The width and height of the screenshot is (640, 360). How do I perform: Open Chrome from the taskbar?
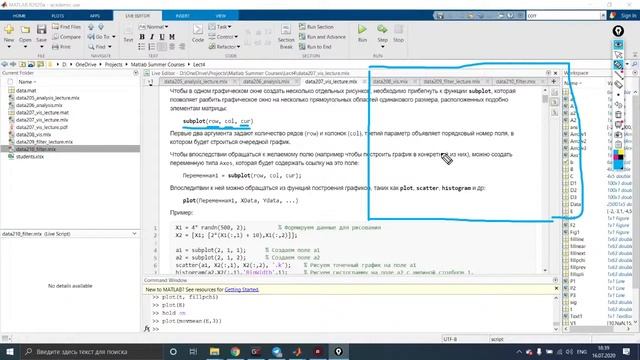coord(235,351)
